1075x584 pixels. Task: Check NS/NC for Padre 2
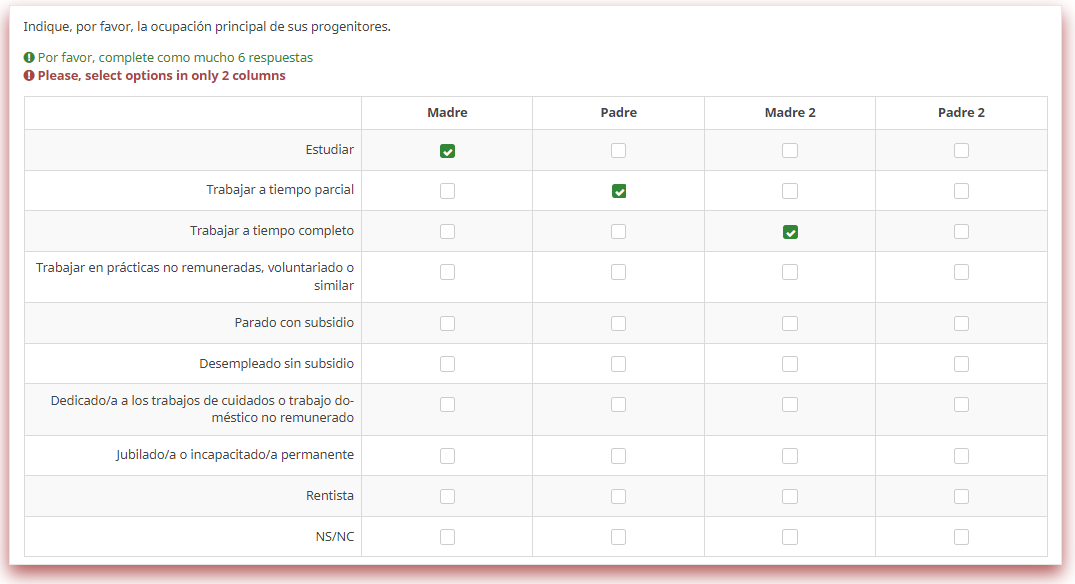961,537
